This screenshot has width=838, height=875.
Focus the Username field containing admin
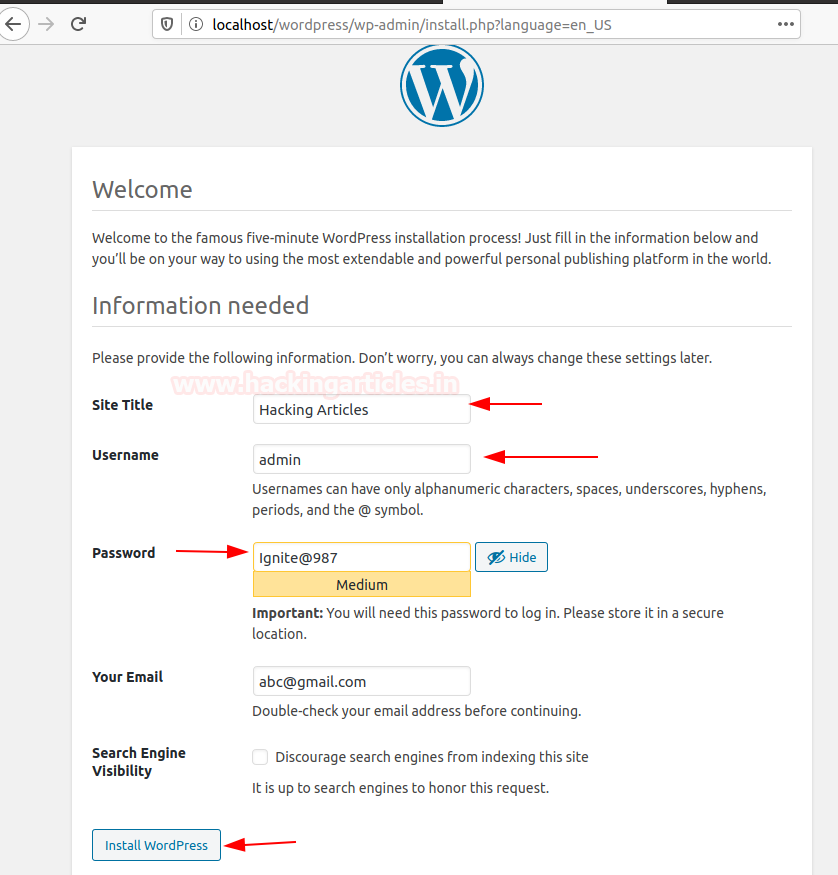click(x=362, y=459)
